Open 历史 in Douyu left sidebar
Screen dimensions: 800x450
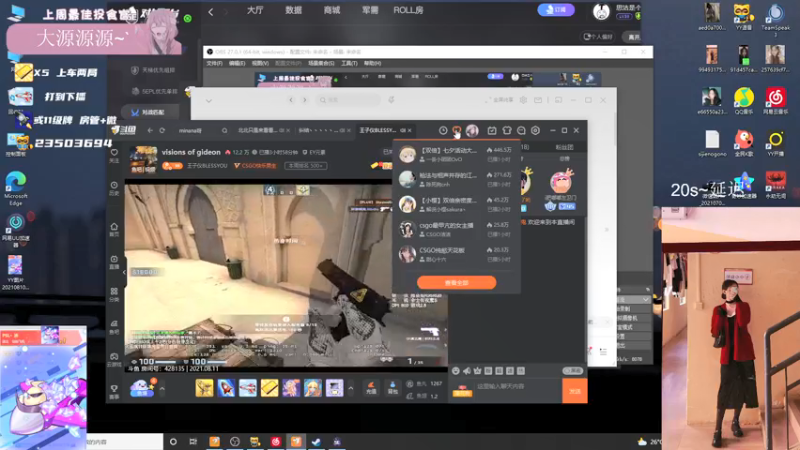[x=114, y=188]
